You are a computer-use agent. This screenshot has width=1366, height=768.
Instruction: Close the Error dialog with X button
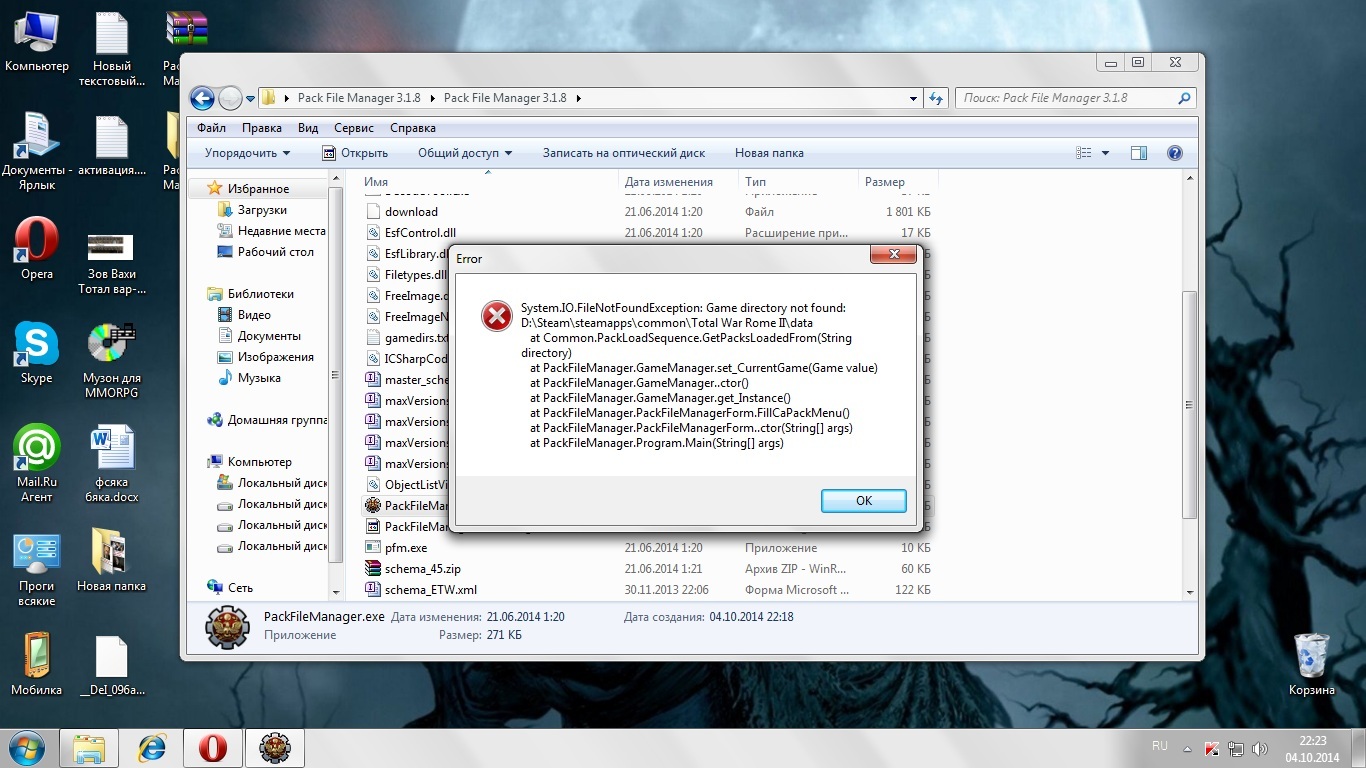(893, 255)
